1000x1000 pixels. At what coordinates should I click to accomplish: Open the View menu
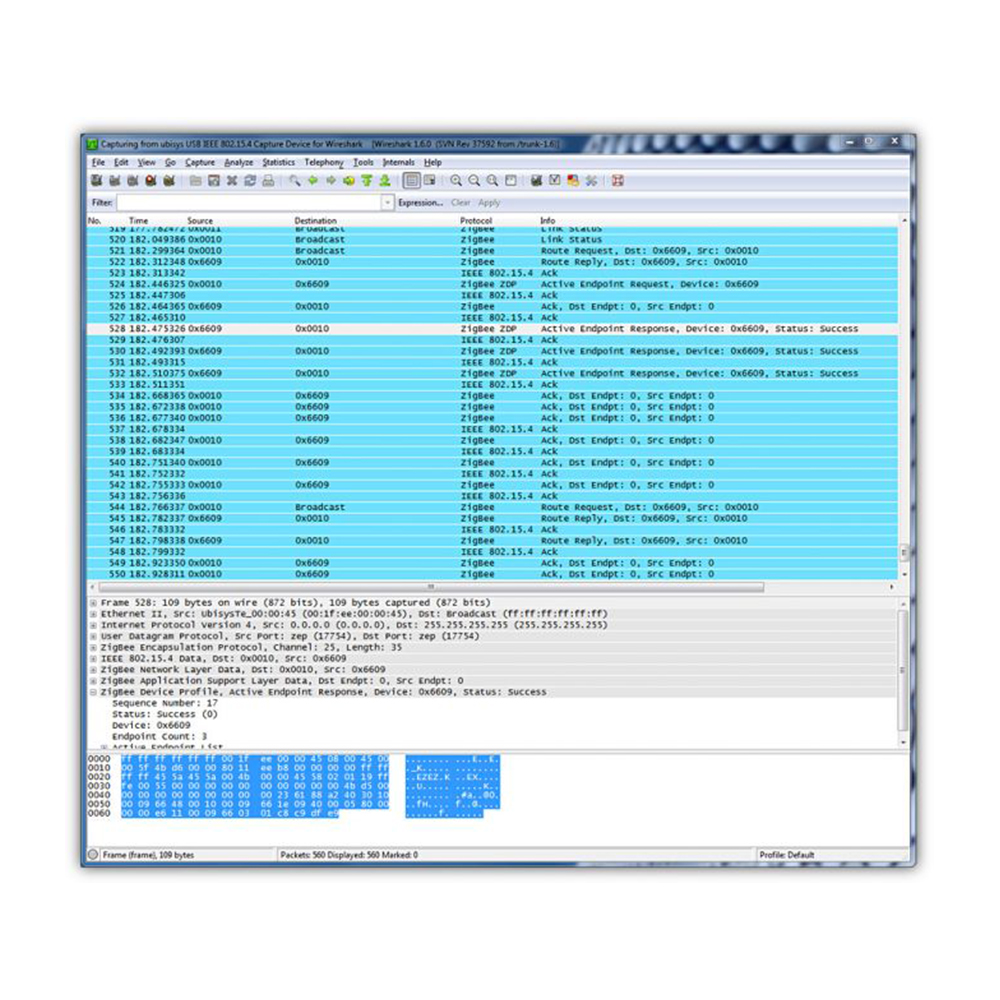[x=147, y=163]
